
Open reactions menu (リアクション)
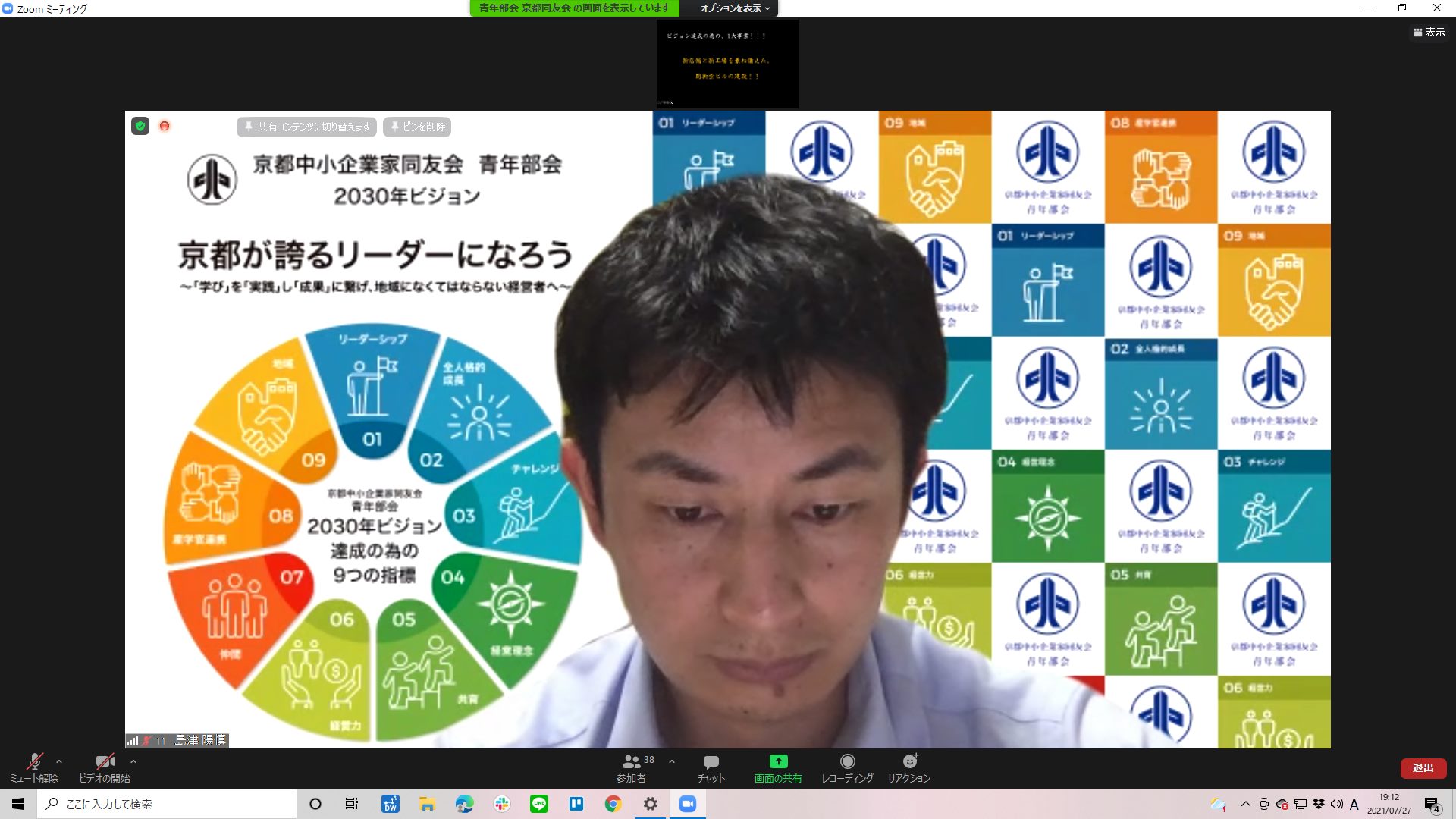(909, 767)
